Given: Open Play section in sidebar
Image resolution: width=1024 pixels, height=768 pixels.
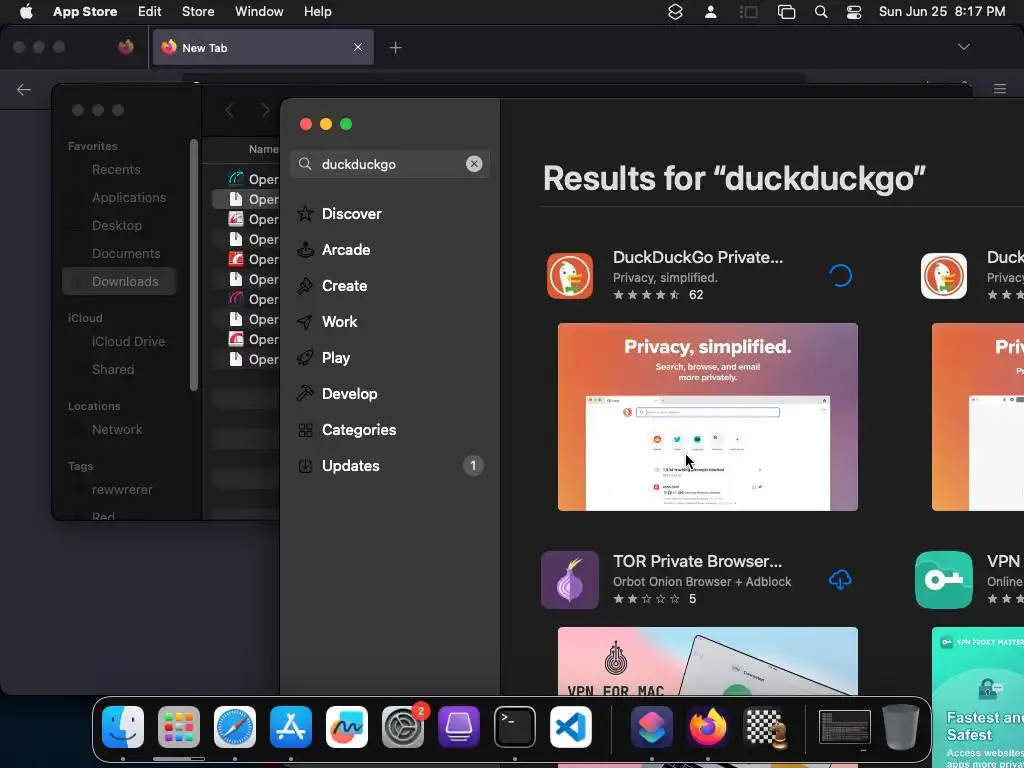Looking at the screenshot, I should 391,357.
